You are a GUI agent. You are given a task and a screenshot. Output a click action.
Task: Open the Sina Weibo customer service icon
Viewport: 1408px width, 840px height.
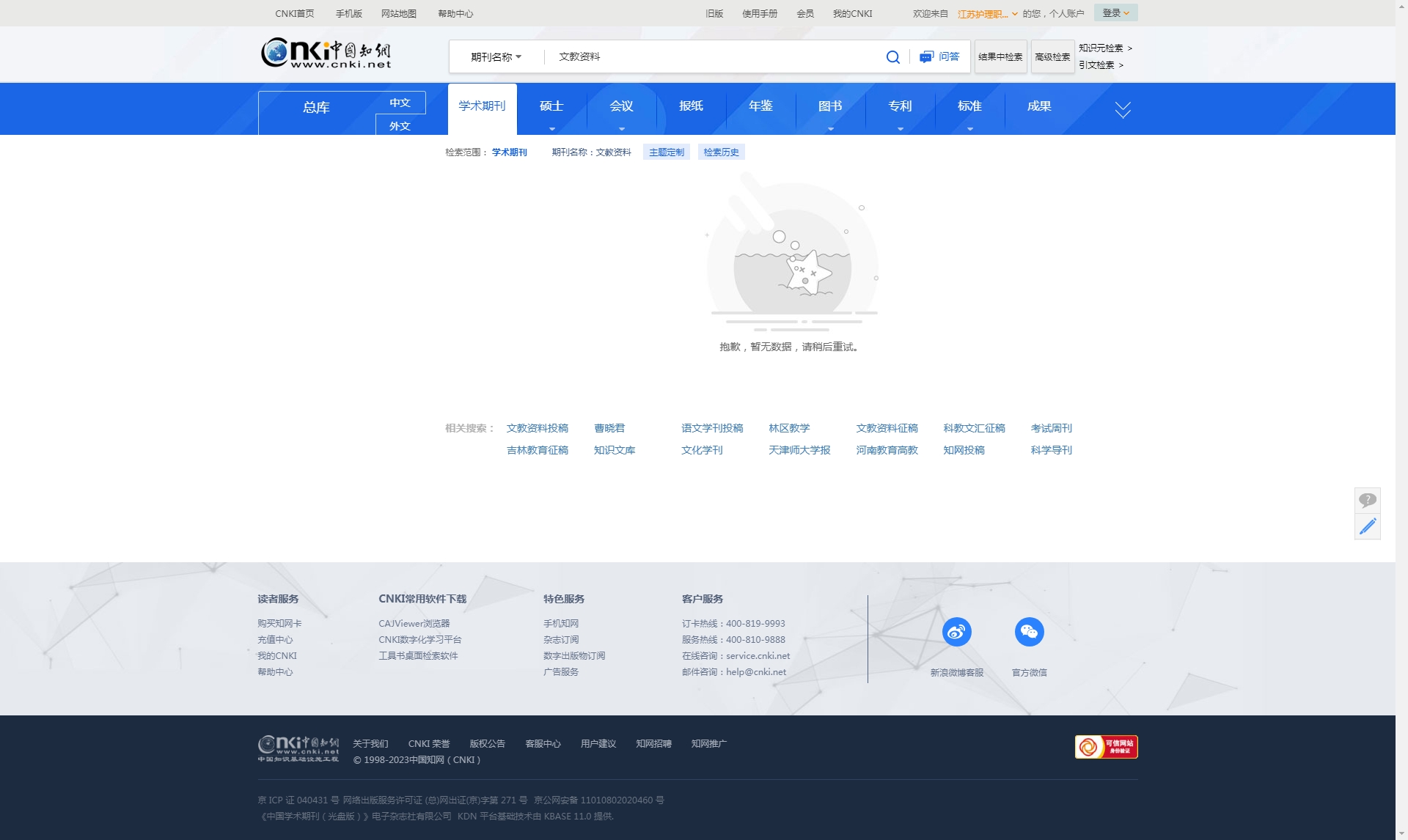[x=956, y=632]
